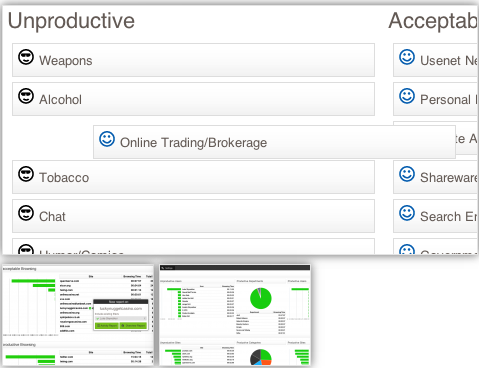The height and width of the screenshot is (368, 479).
Task: Open the Acceptable Browsing report thumbnail
Action: coord(78,315)
